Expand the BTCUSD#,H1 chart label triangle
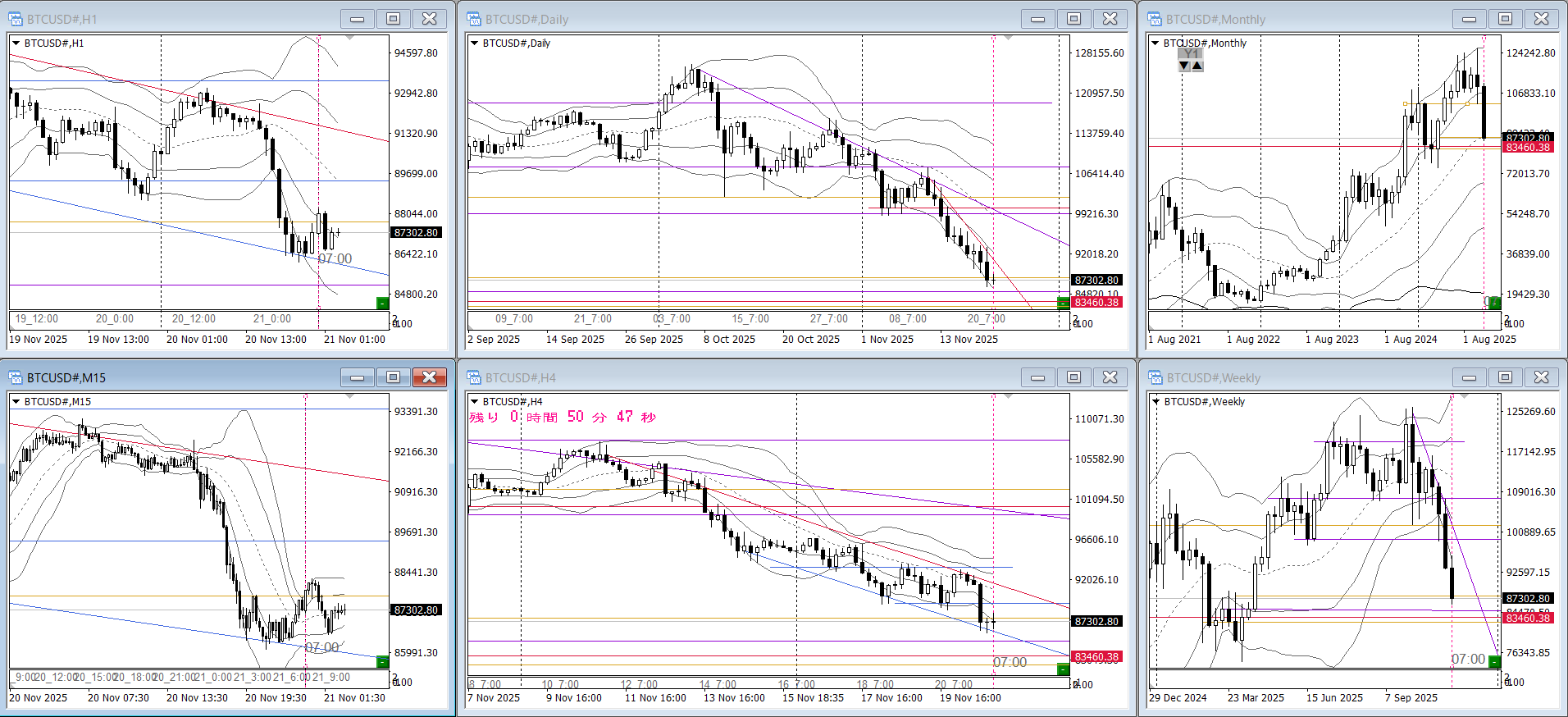1568x717 pixels. [16, 43]
